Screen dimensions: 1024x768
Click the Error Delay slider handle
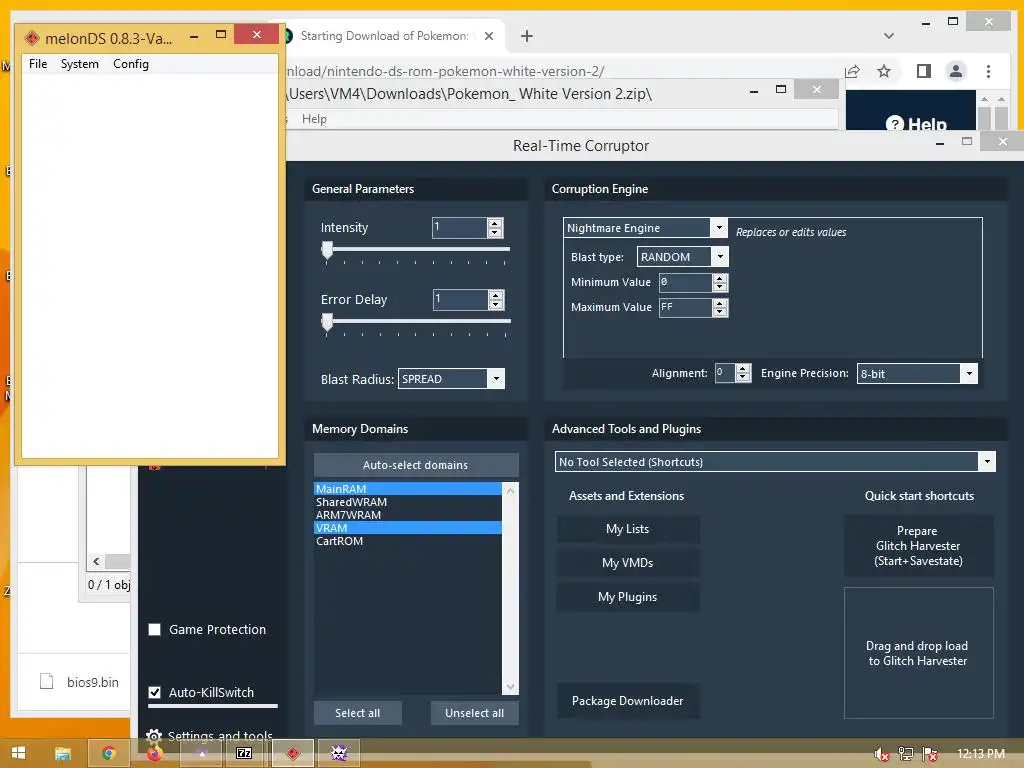(327, 321)
